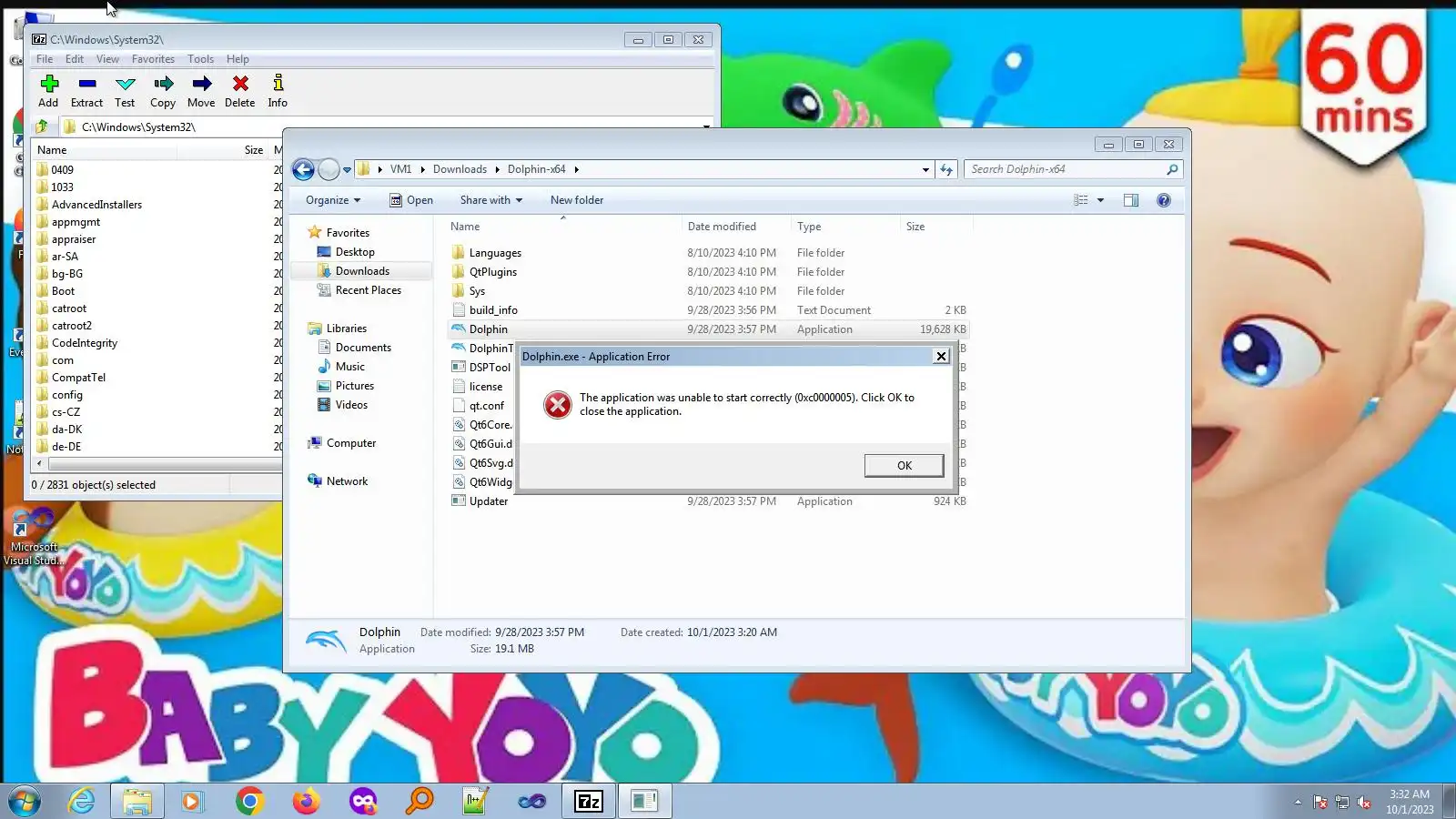The image size is (1456, 819).
Task: Click the 7-Zip horizontal scrollbar left arrow
Action: [x=39, y=464]
